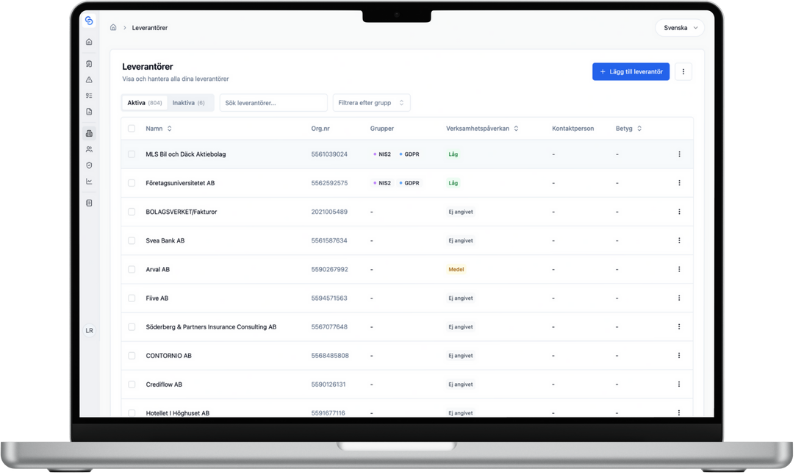Click the Lägg till leverantör button
This screenshot has height=473, width=794.
coord(631,71)
